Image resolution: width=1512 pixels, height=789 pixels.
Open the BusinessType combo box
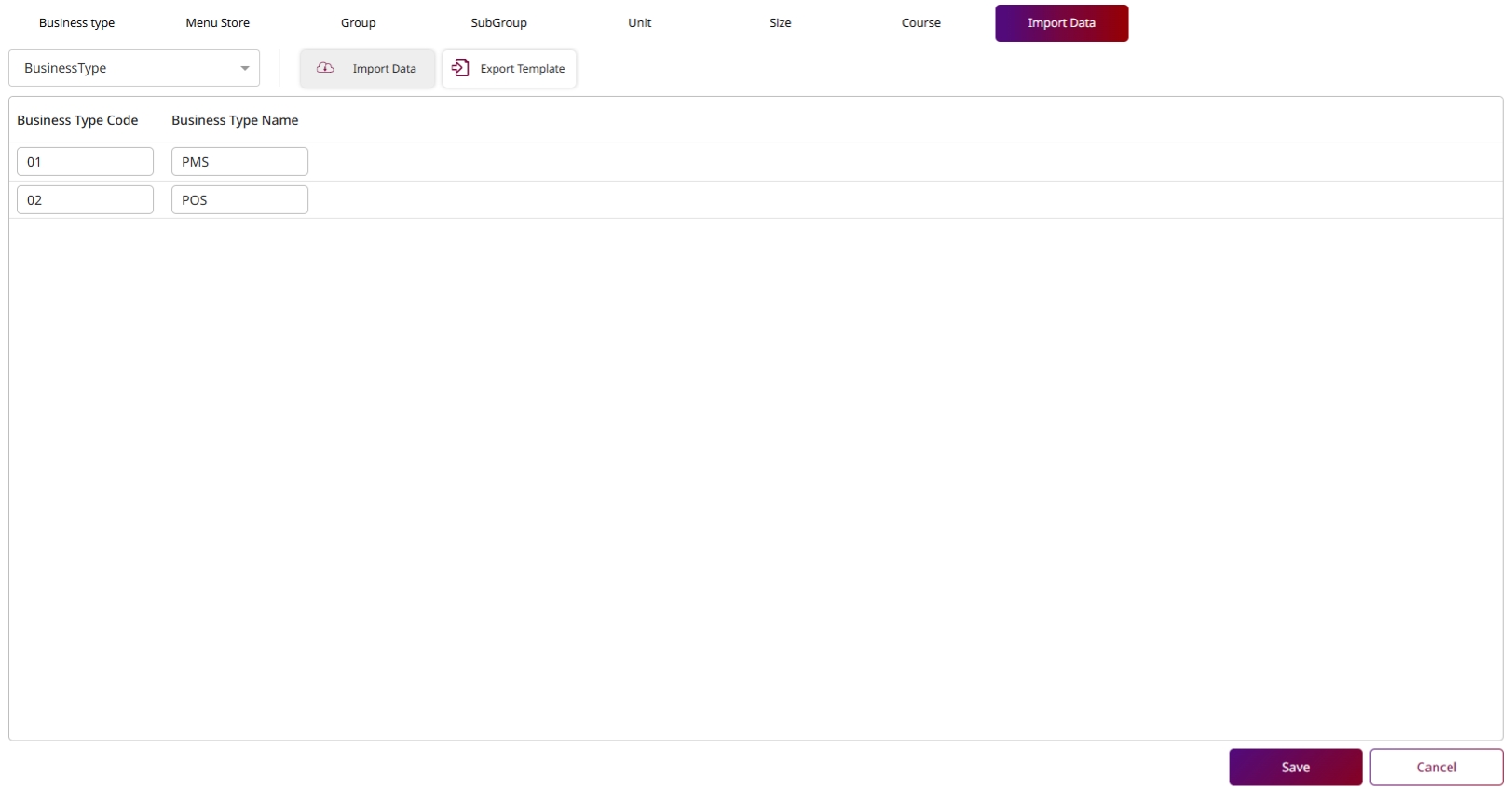pos(126,68)
